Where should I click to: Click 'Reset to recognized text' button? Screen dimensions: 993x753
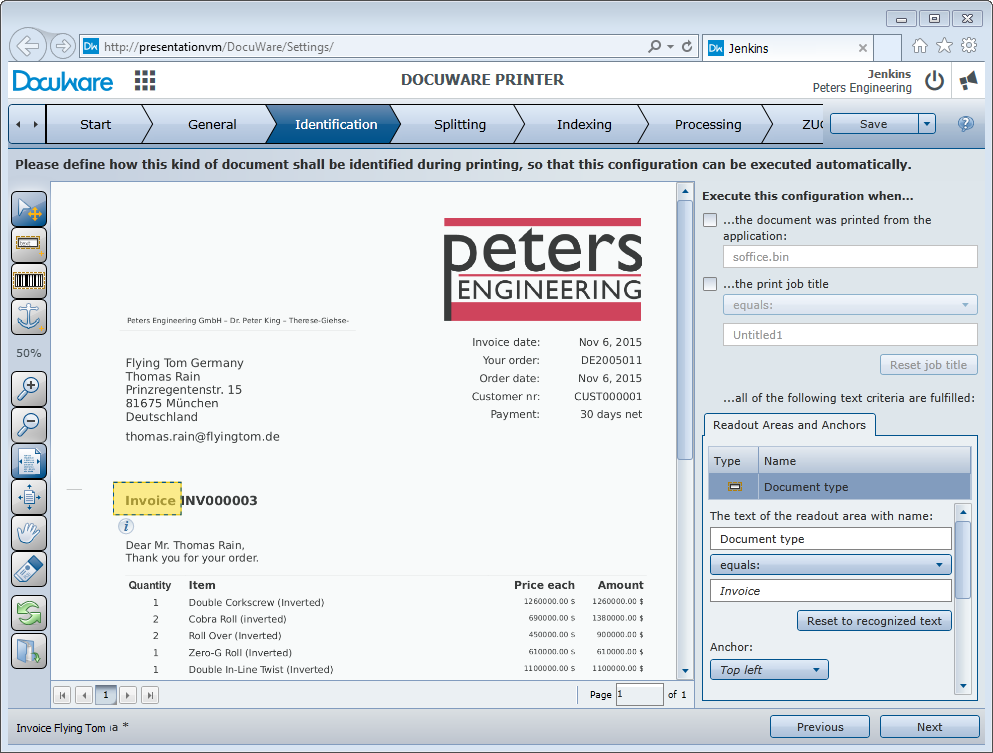[874, 621]
